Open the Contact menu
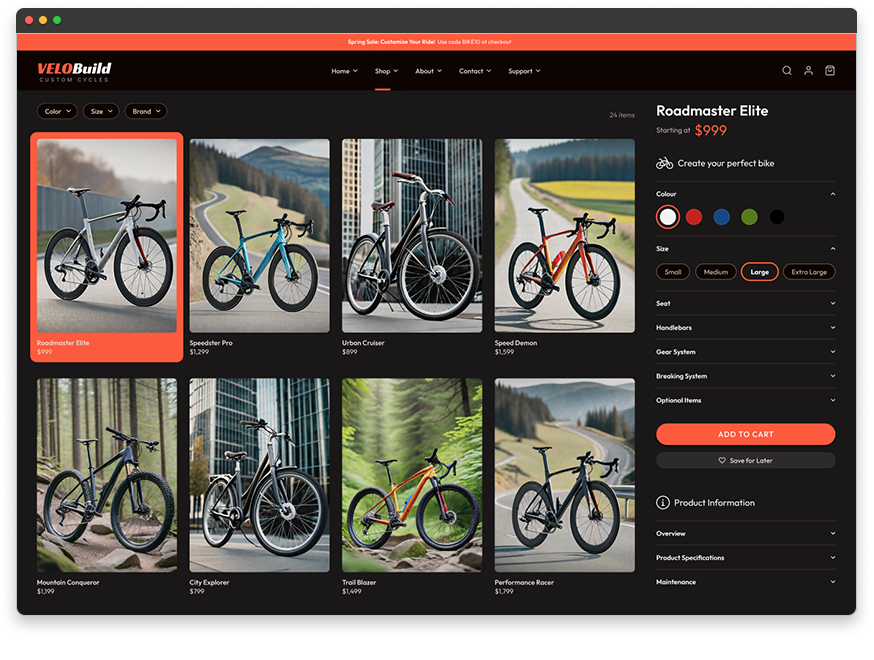Screen dimensions: 874x660 (475, 71)
